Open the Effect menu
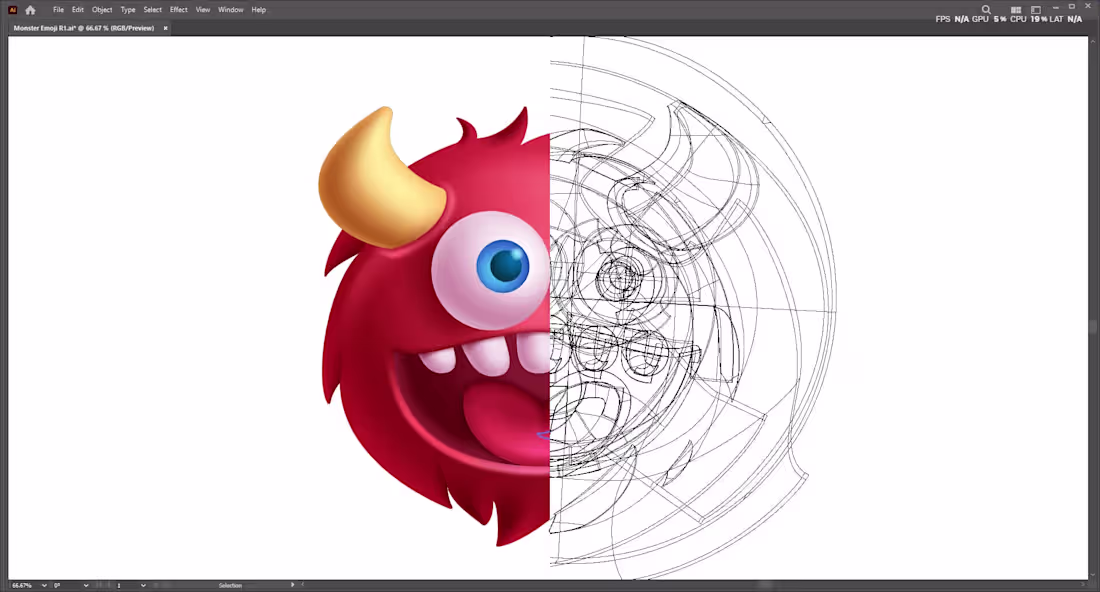Screen dimensions: 1100x592 coord(178,9)
